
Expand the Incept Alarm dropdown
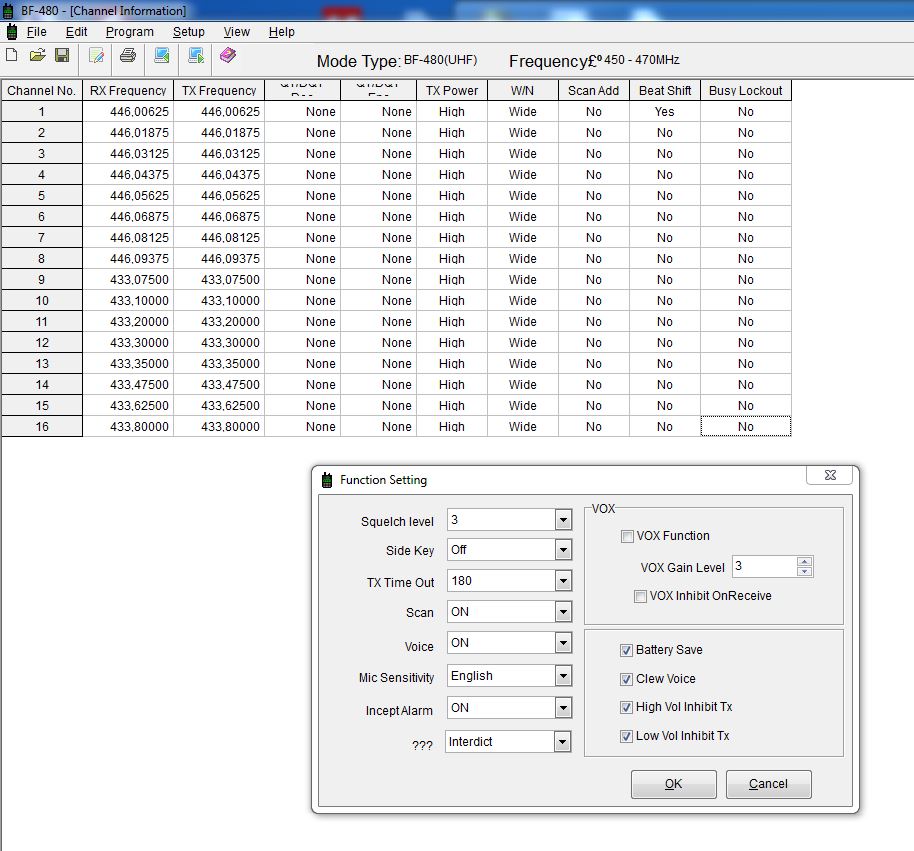pyautogui.click(x=563, y=708)
